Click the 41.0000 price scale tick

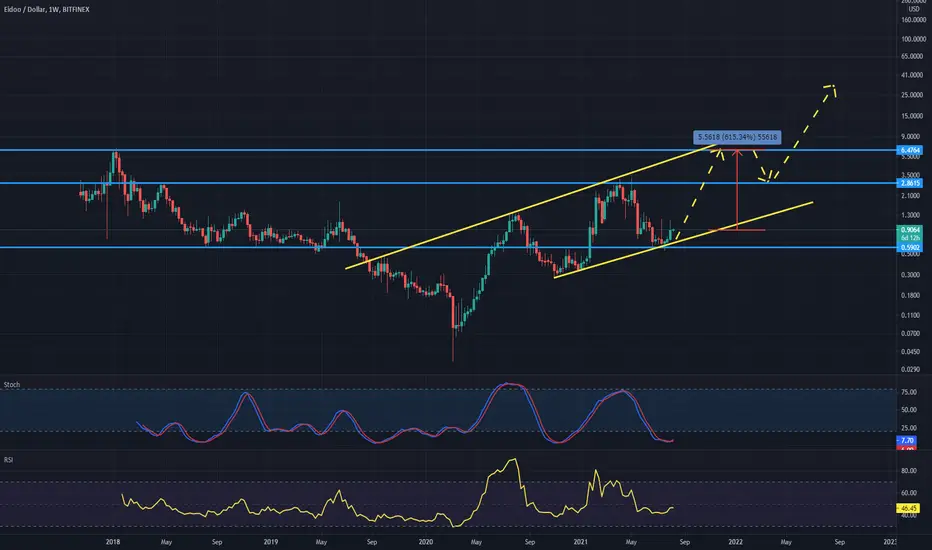click(x=914, y=76)
